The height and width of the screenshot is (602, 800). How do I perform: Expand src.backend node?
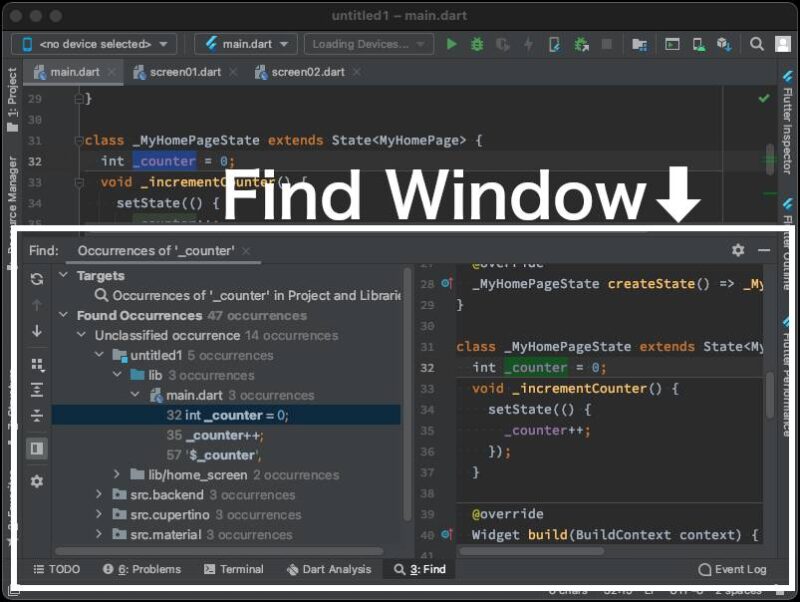click(99, 494)
